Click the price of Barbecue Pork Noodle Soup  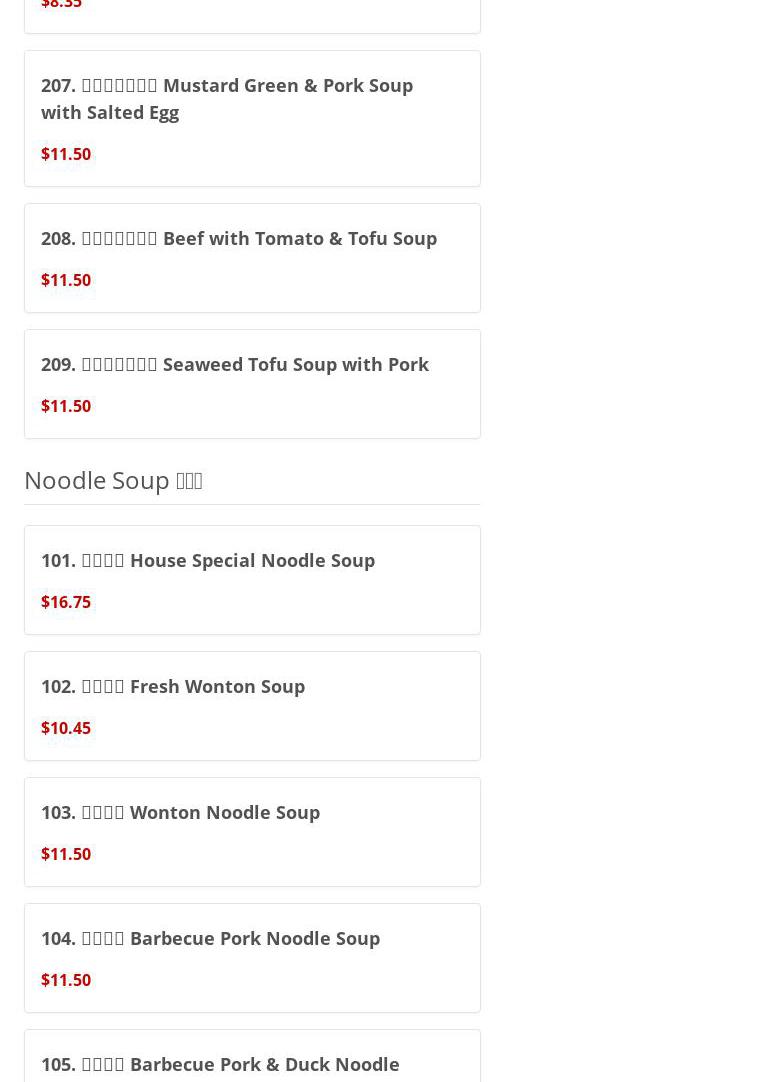66,980
